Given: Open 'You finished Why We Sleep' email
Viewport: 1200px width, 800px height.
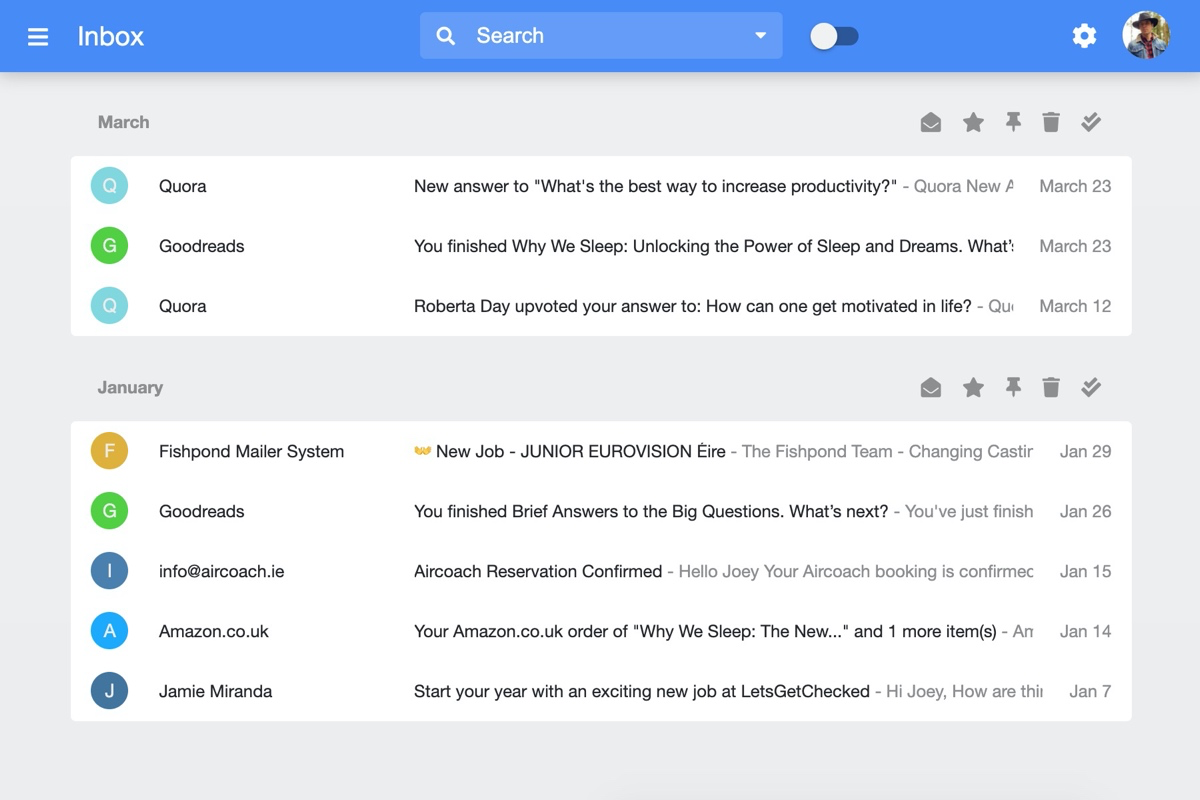Looking at the screenshot, I should tap(601, 246).
